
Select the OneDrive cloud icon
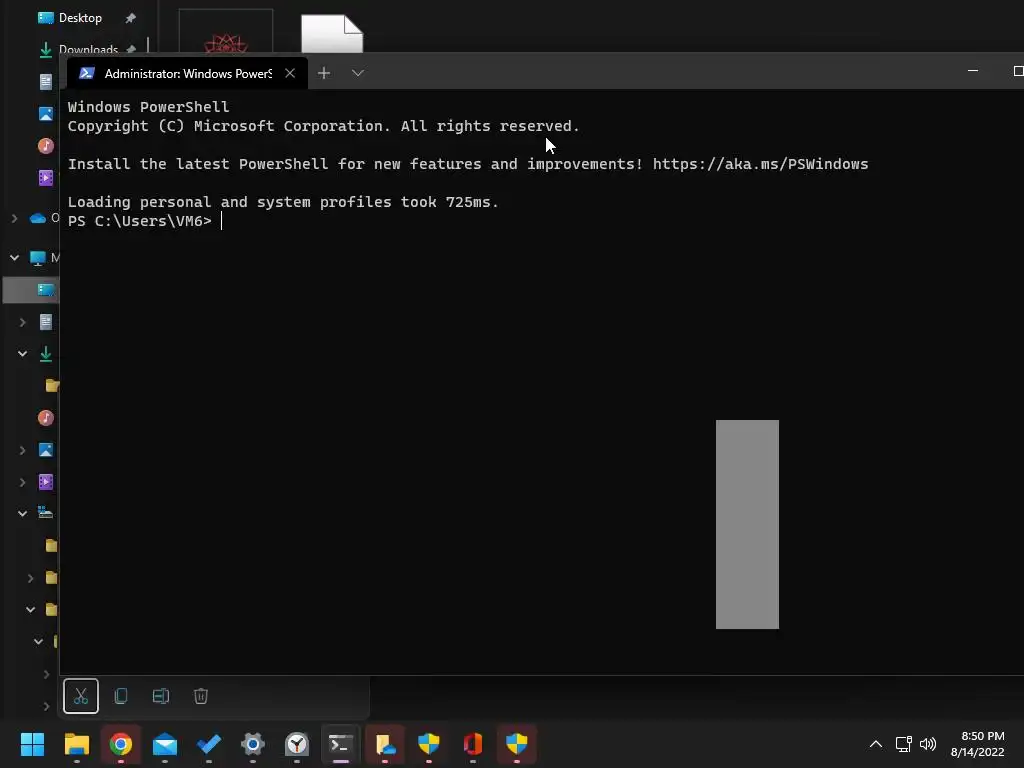[x=38, y=218]
